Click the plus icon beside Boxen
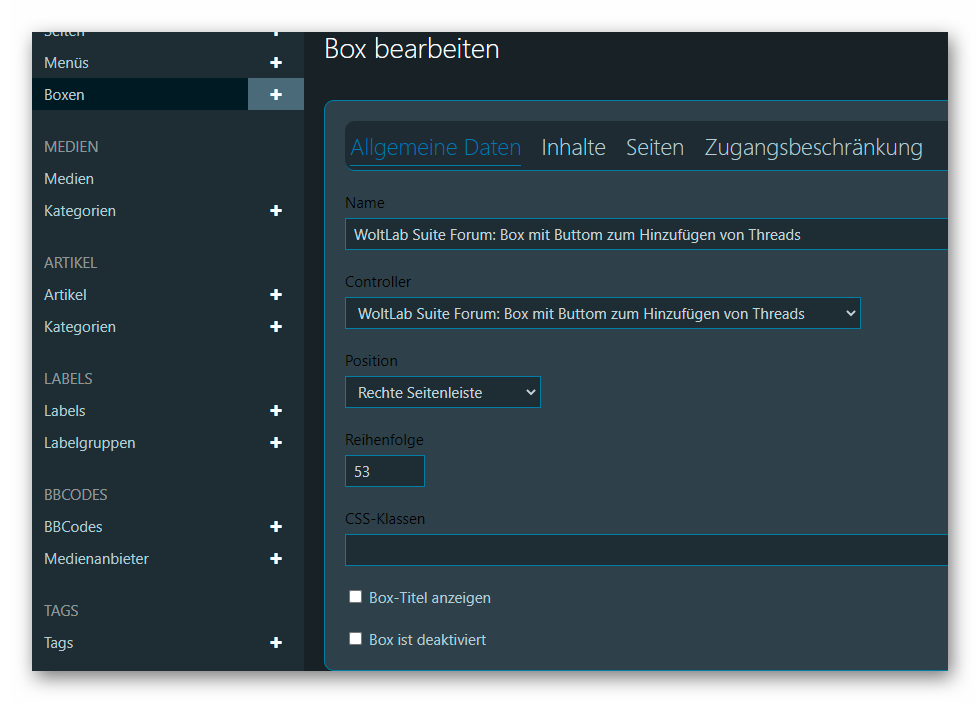The width and height of the screenshot is (980, 703). click(276, 95)
